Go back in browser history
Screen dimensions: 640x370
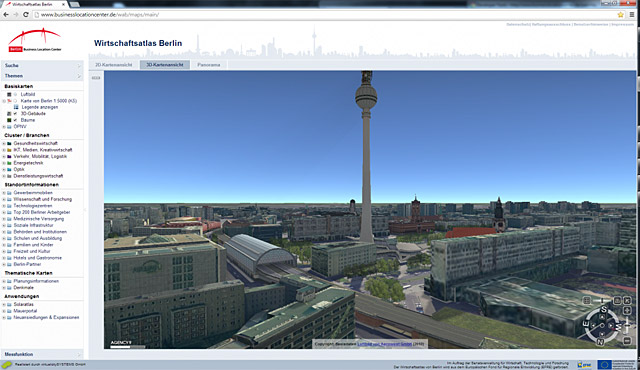(x=6, y=15)
